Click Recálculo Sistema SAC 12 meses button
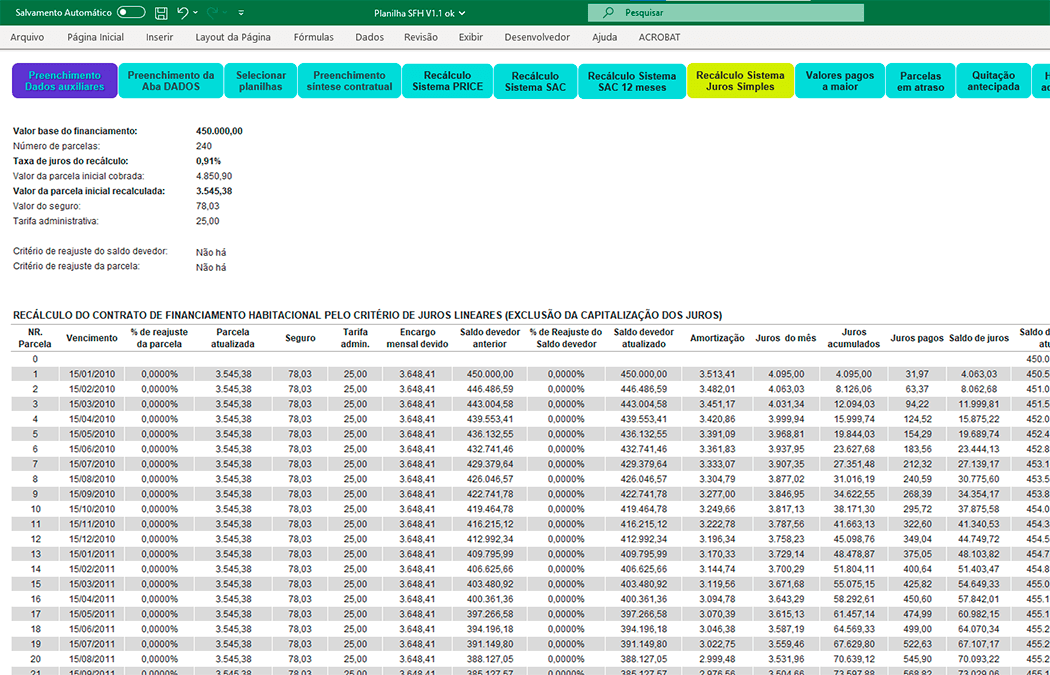Image resolution: width=1050 pixels, height=675 pixels. [x=632, y=82]
